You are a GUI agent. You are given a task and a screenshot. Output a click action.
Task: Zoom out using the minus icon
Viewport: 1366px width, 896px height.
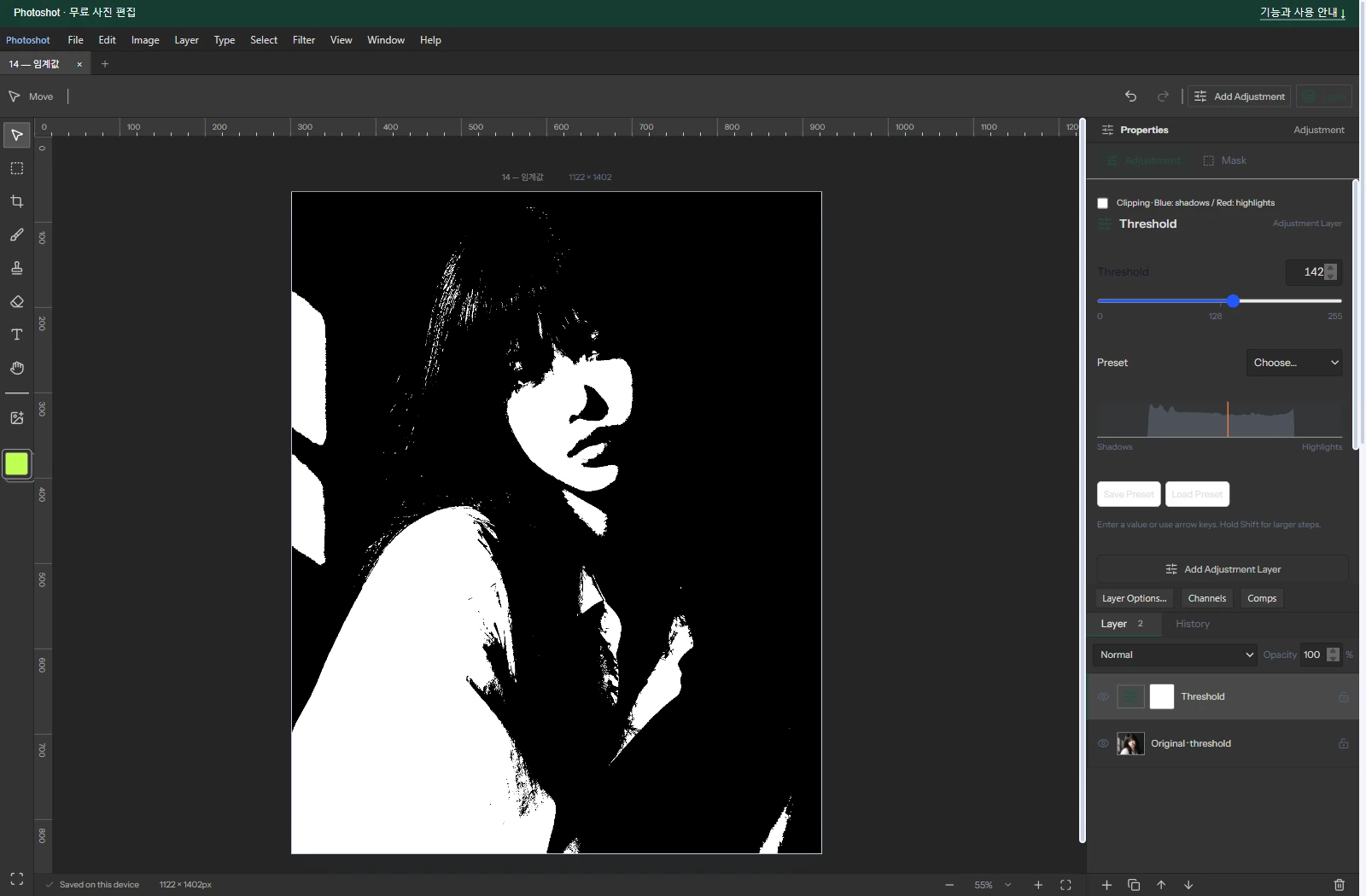pos(949,885)
